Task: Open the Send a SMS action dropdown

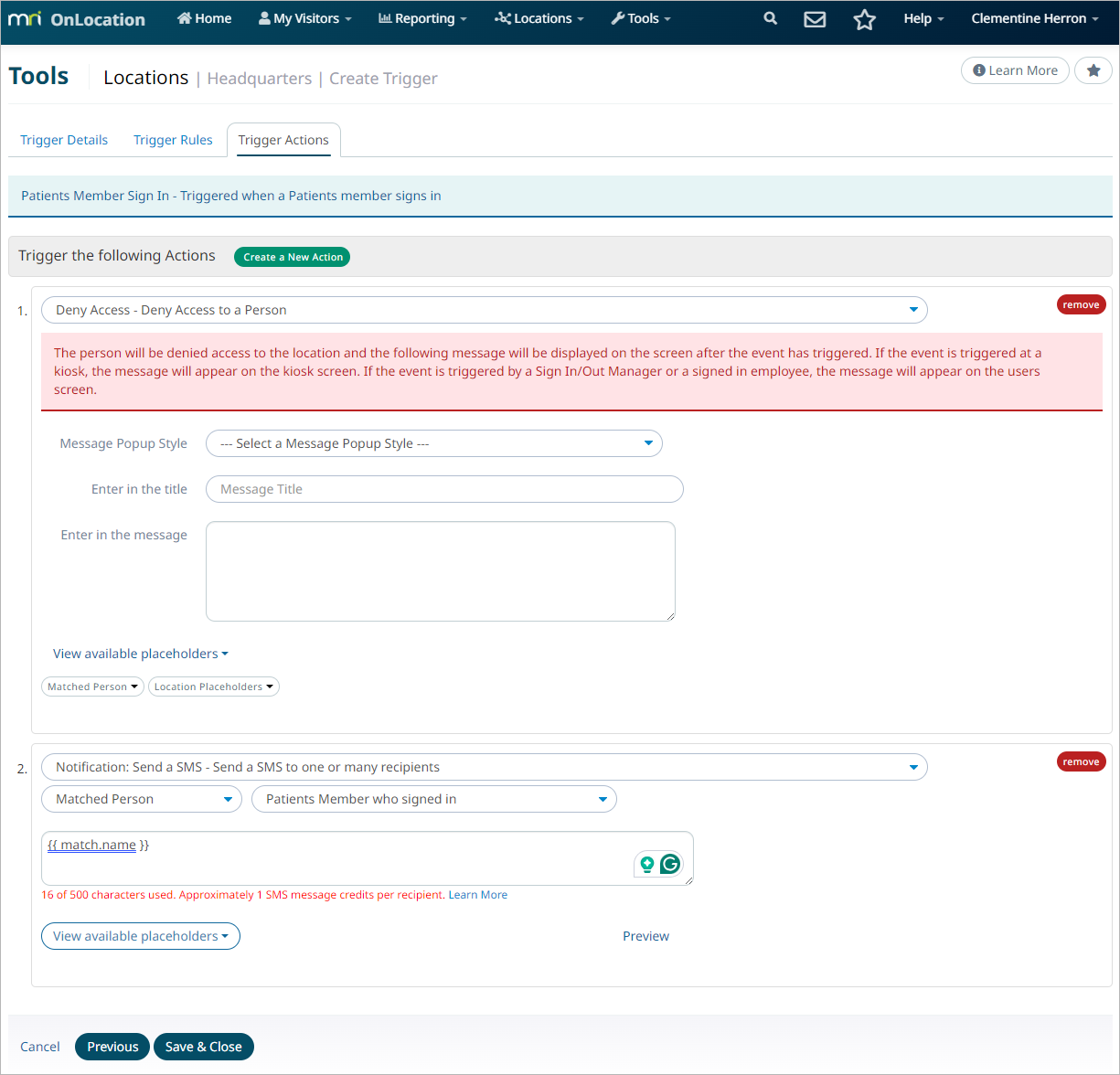Action: click(485, 767)
